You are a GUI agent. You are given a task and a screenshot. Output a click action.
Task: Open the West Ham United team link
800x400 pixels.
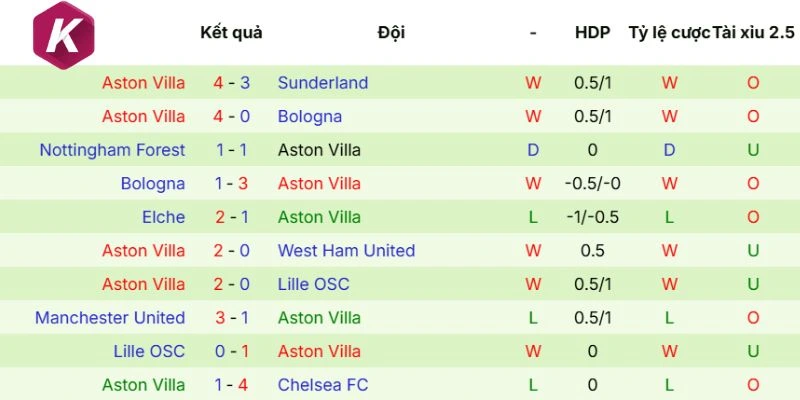346,250
